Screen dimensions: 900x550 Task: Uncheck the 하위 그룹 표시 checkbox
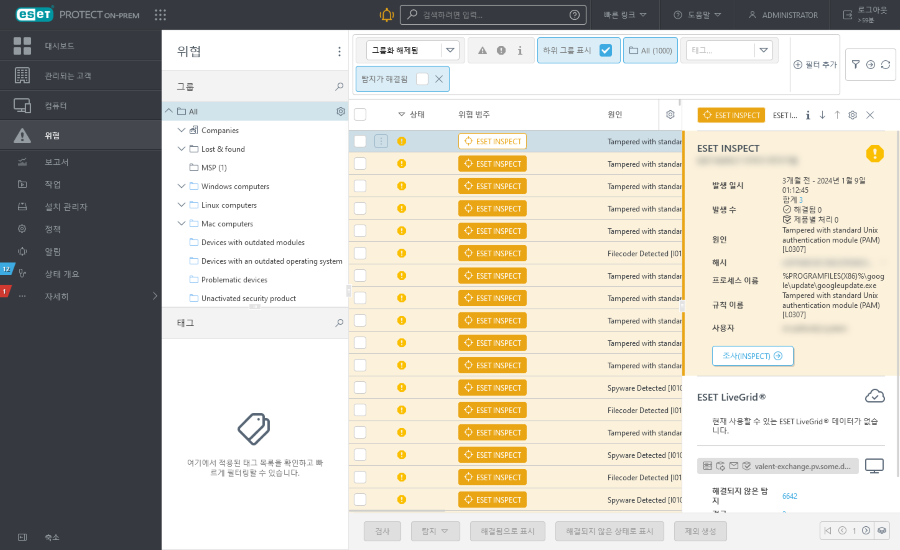(x=605, y=50)
